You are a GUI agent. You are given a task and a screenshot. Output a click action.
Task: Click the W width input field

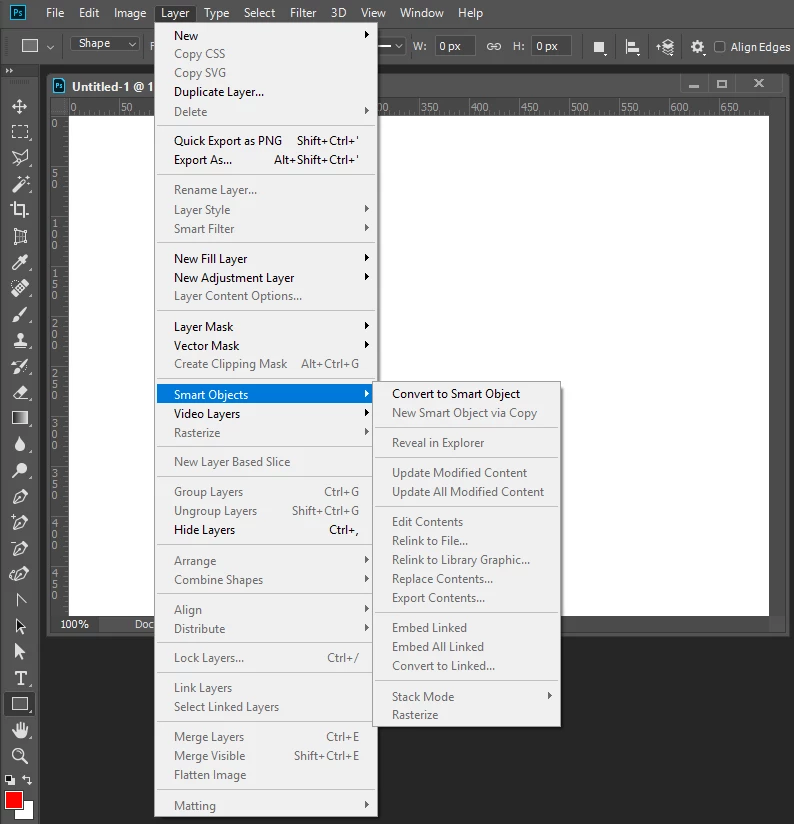(x=455, y=46)
